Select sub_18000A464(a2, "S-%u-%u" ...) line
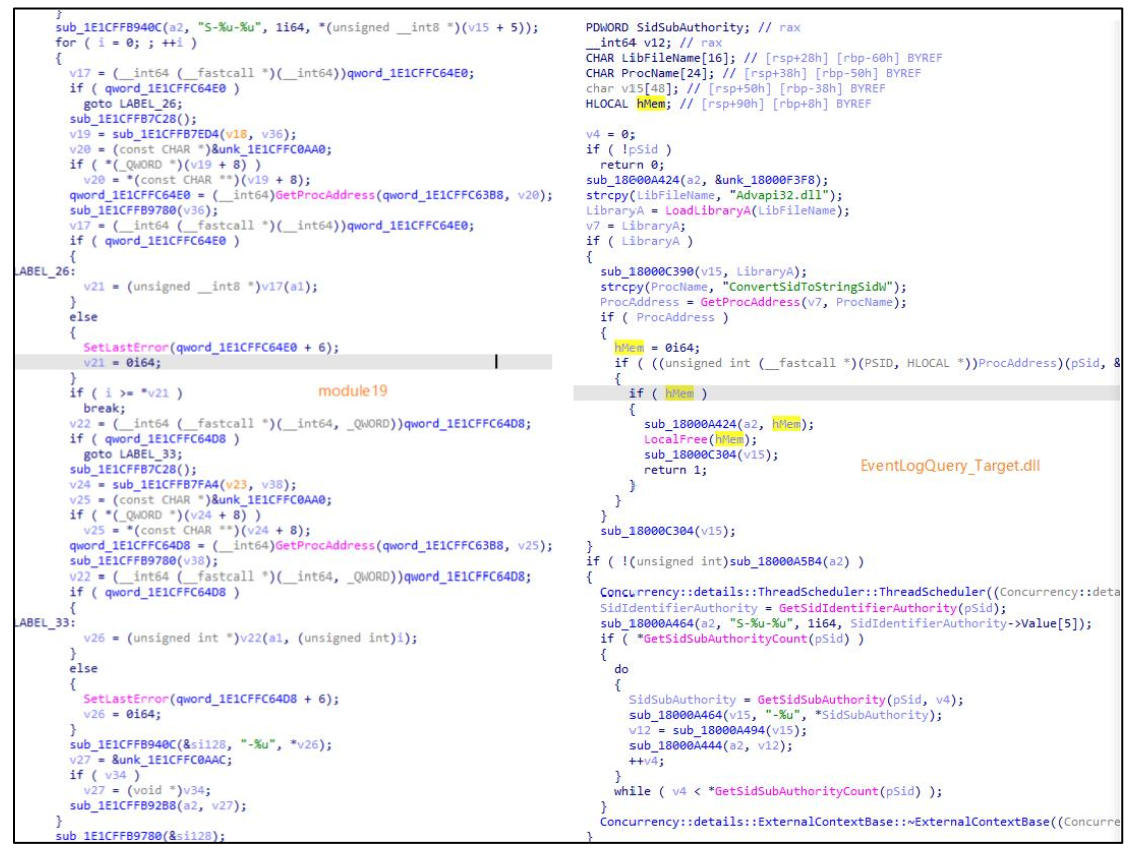The height and width of the screenshot is (857, 1138). click(x=846, y=623)
